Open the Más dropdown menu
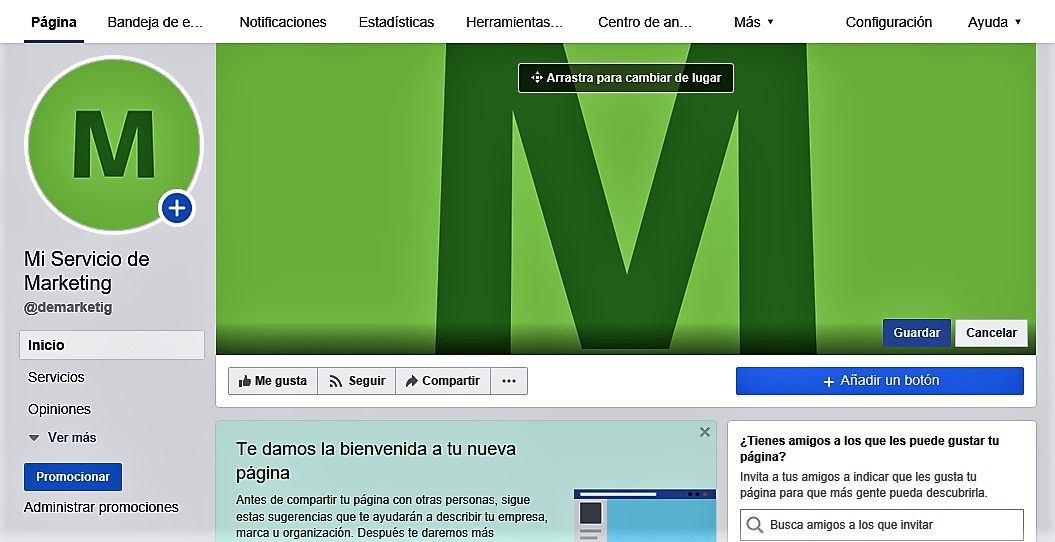Image resolution: width=1055 pixels, height=542 pixels. 753,22
